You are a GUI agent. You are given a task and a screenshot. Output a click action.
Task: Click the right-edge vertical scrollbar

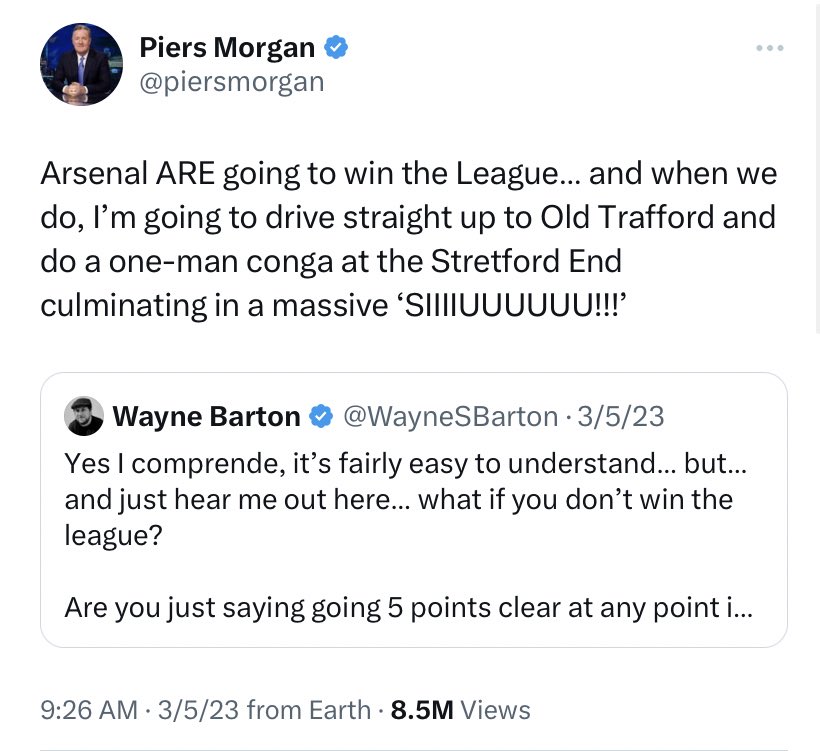click(818, 200)
